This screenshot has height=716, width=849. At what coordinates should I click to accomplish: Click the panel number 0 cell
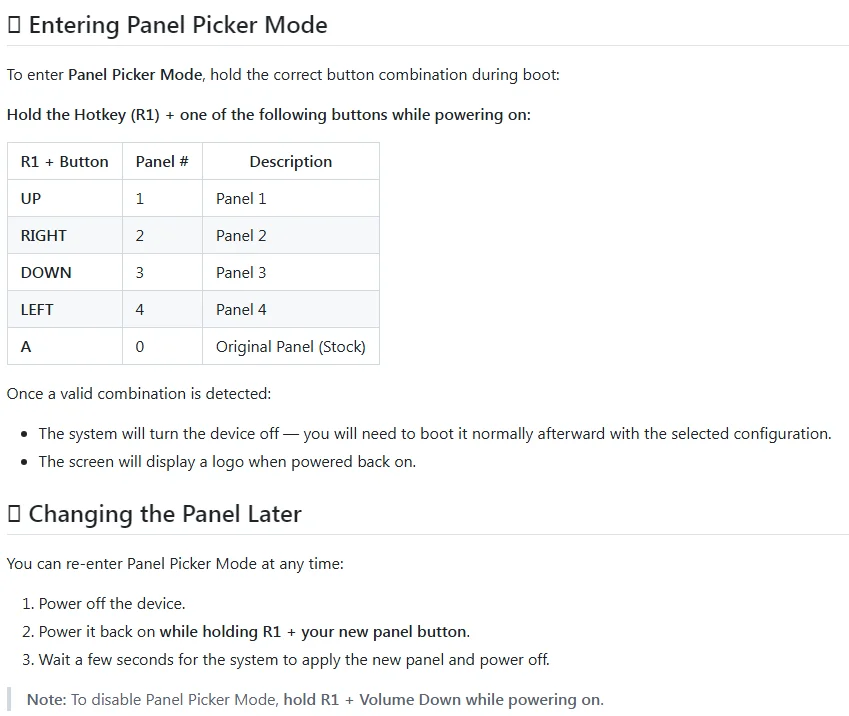pos(162,346)
